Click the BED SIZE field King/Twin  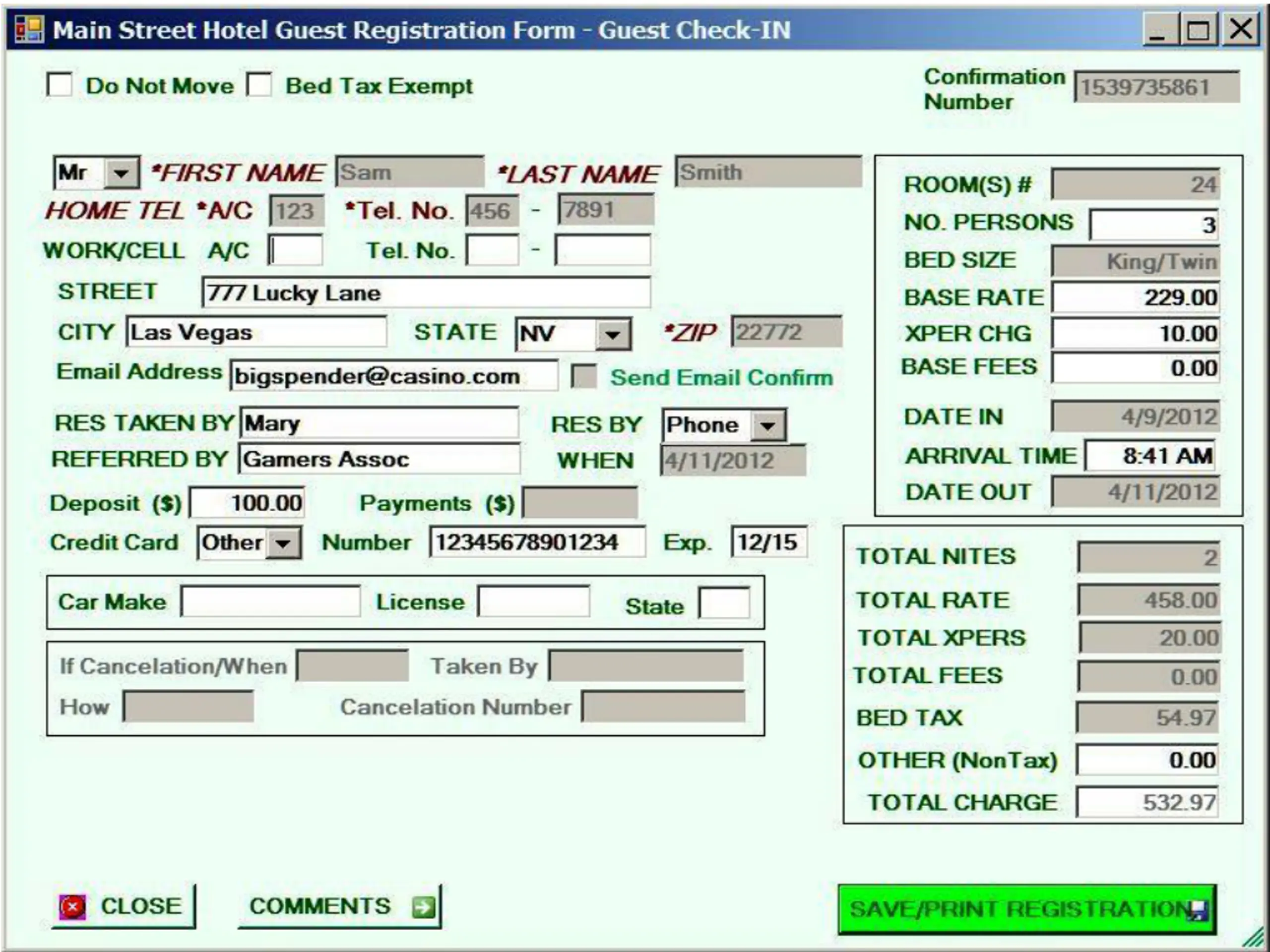click(x=1136, y=261)
